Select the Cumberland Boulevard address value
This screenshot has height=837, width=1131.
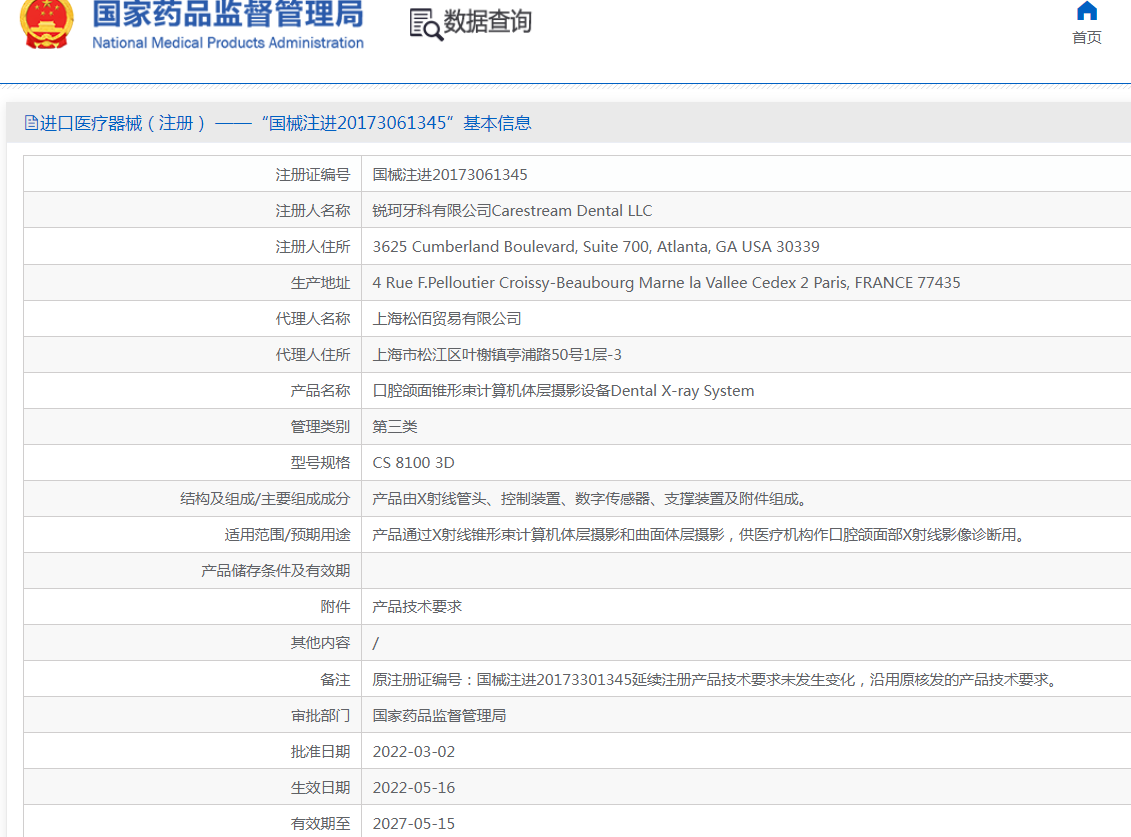[x=596, y=247]
